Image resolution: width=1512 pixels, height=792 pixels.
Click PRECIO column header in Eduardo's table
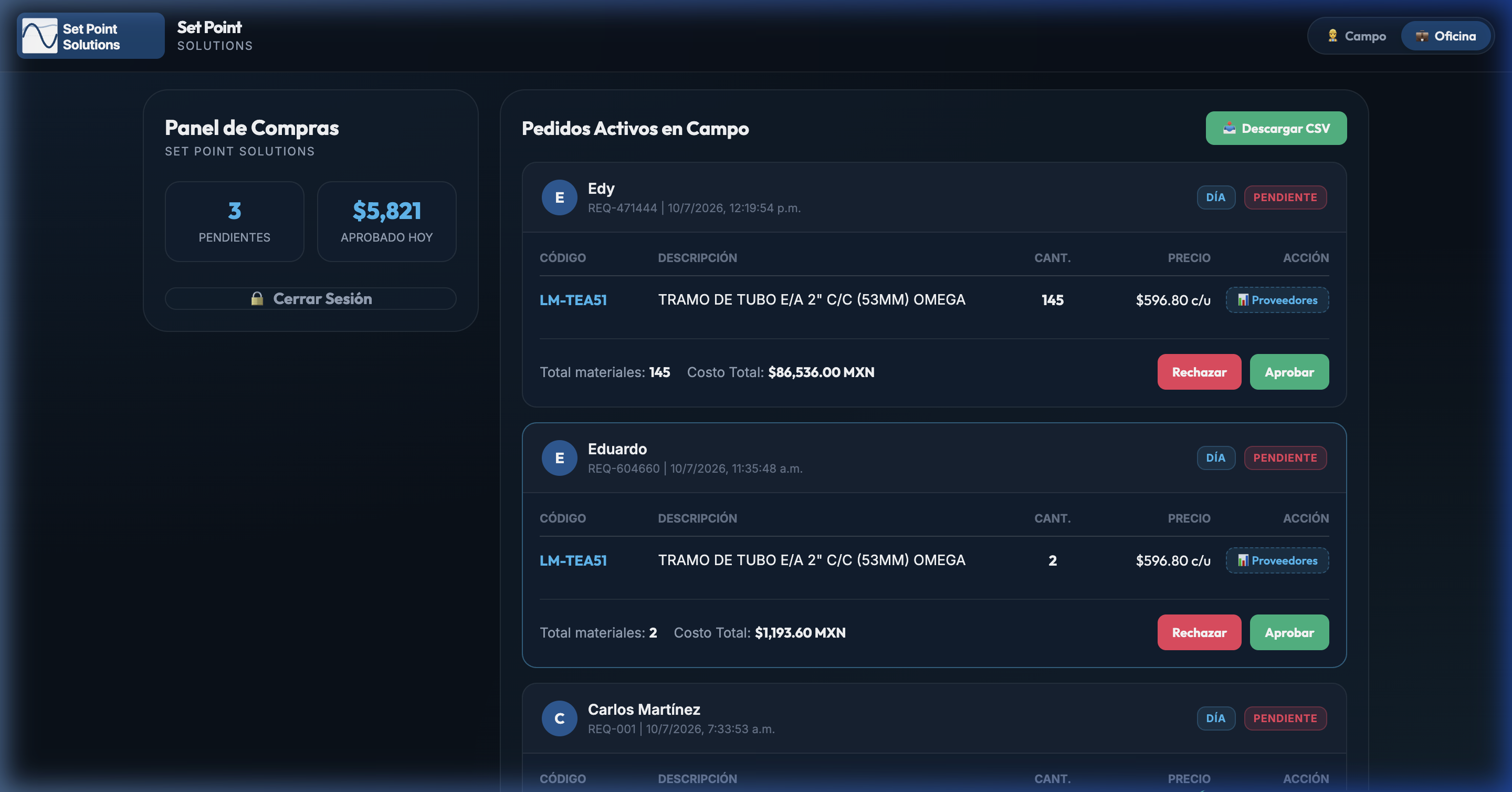tap(1189, 518)
